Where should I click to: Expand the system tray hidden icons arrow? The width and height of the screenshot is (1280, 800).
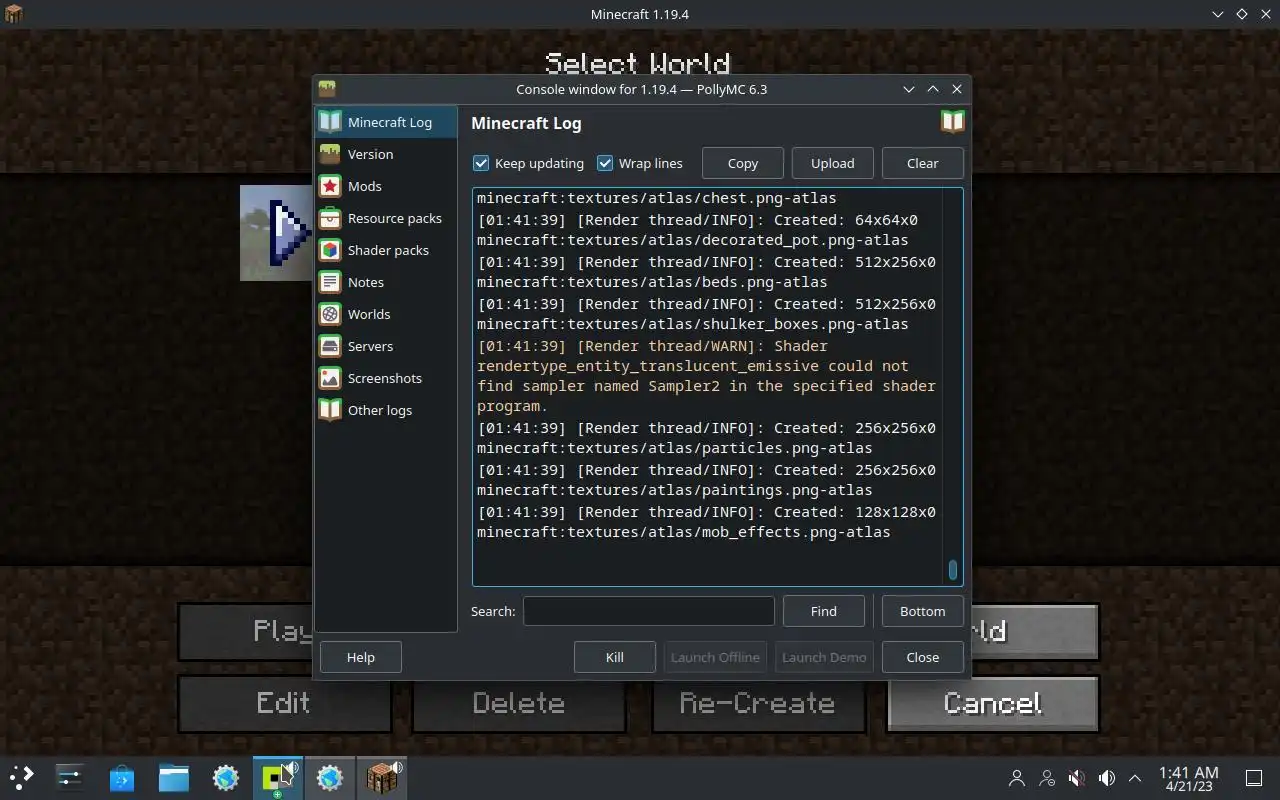[x=1135, y=778]
